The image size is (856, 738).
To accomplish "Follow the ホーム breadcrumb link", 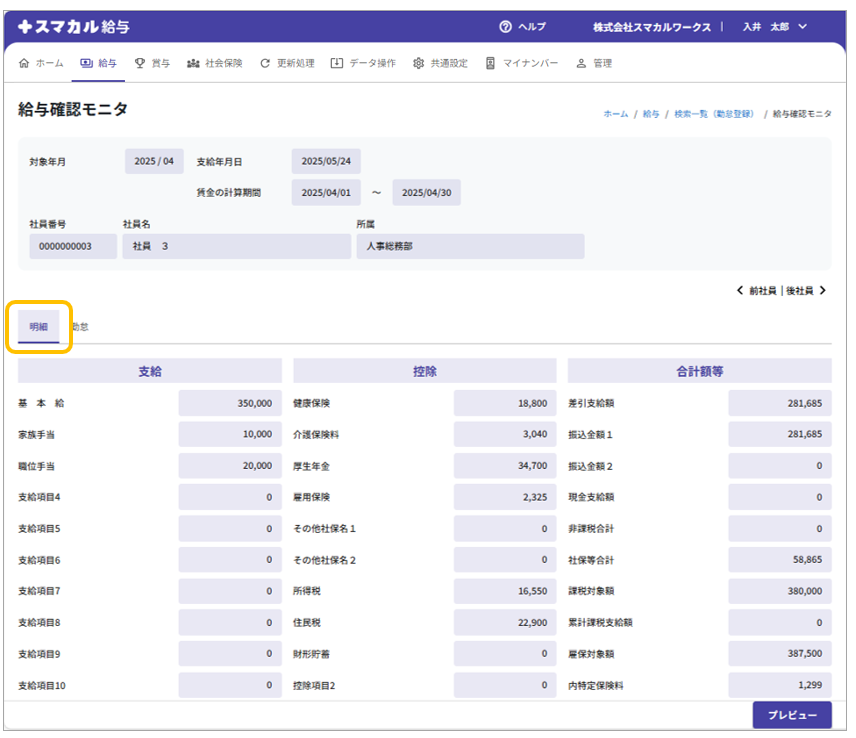I will click(615, 114).
